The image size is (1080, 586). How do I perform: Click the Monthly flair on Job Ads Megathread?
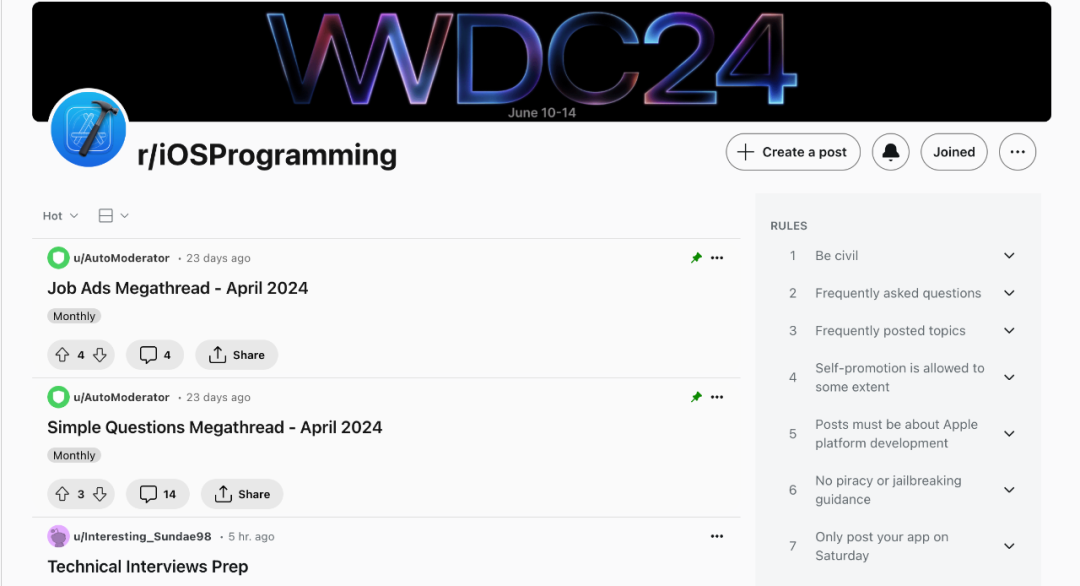coord(74,316)
